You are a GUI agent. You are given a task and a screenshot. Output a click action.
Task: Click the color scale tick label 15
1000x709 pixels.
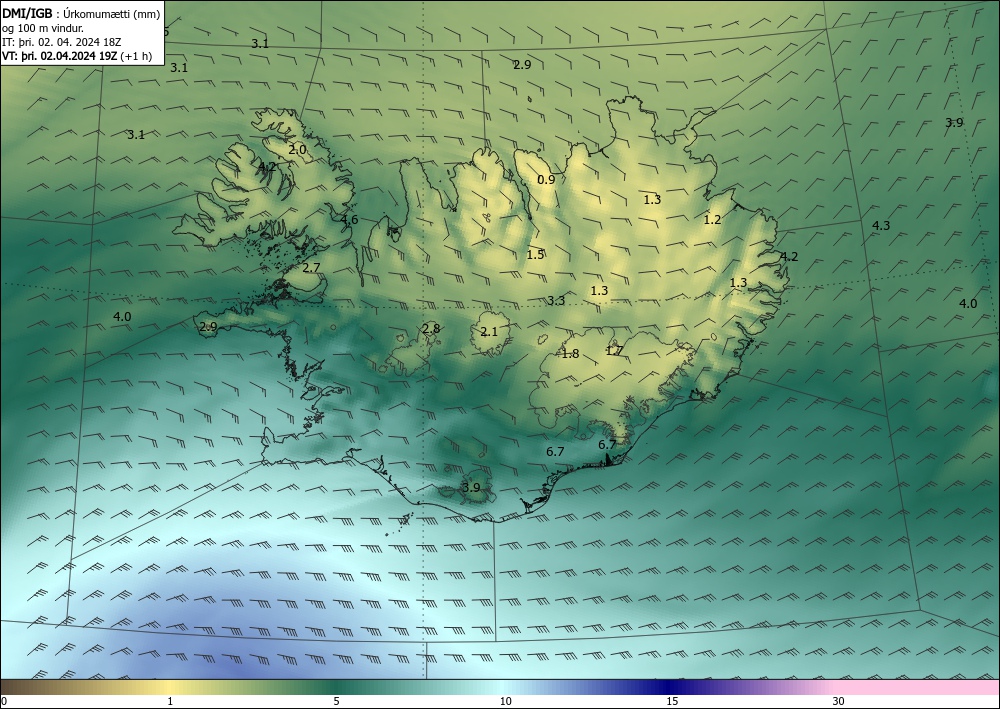click(x=672, y=701)
